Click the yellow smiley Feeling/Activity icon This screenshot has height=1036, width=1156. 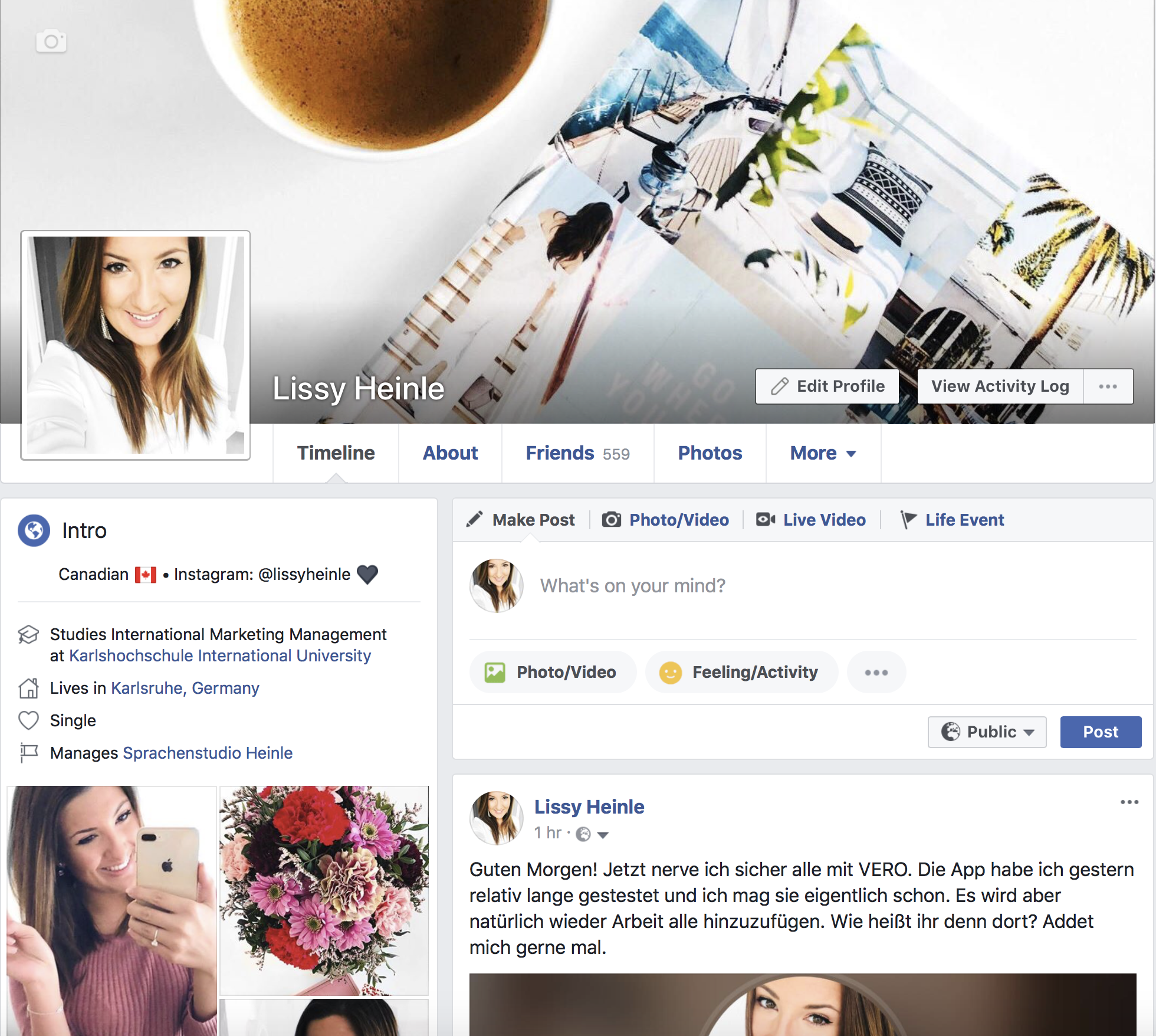670,673
